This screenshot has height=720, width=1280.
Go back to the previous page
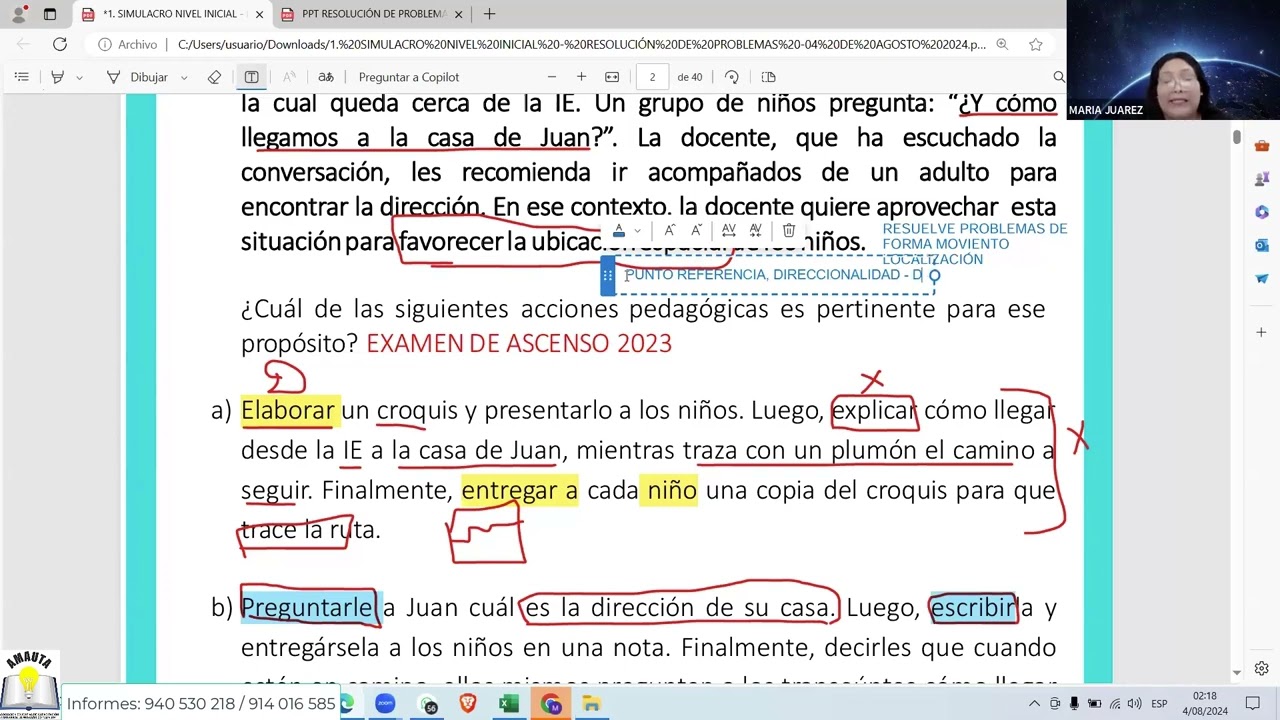[24, 44]
